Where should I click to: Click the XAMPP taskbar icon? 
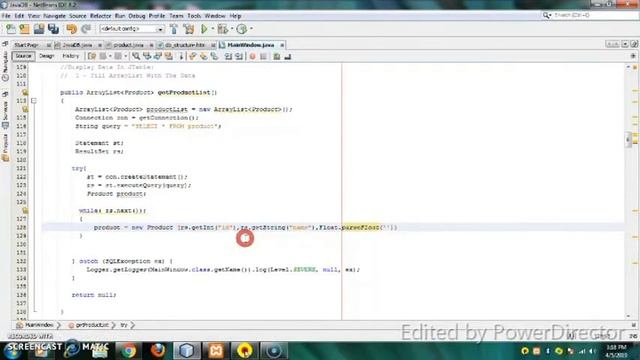tap(216, 351)
